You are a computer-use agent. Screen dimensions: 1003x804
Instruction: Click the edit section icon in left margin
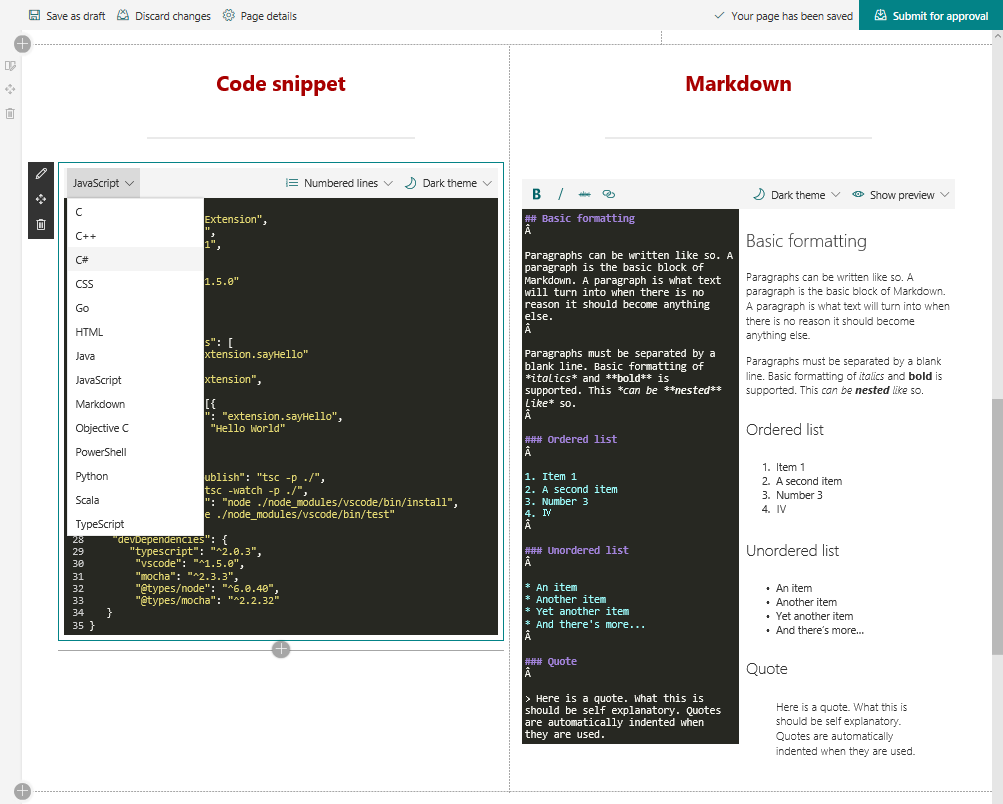tap(10, 66)
